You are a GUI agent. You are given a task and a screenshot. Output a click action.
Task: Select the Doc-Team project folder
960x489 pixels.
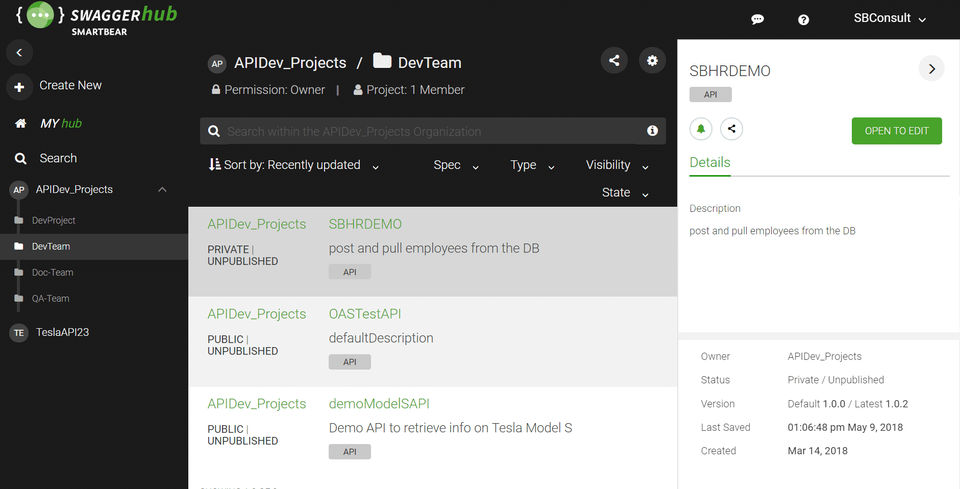(x=52, y=272)
